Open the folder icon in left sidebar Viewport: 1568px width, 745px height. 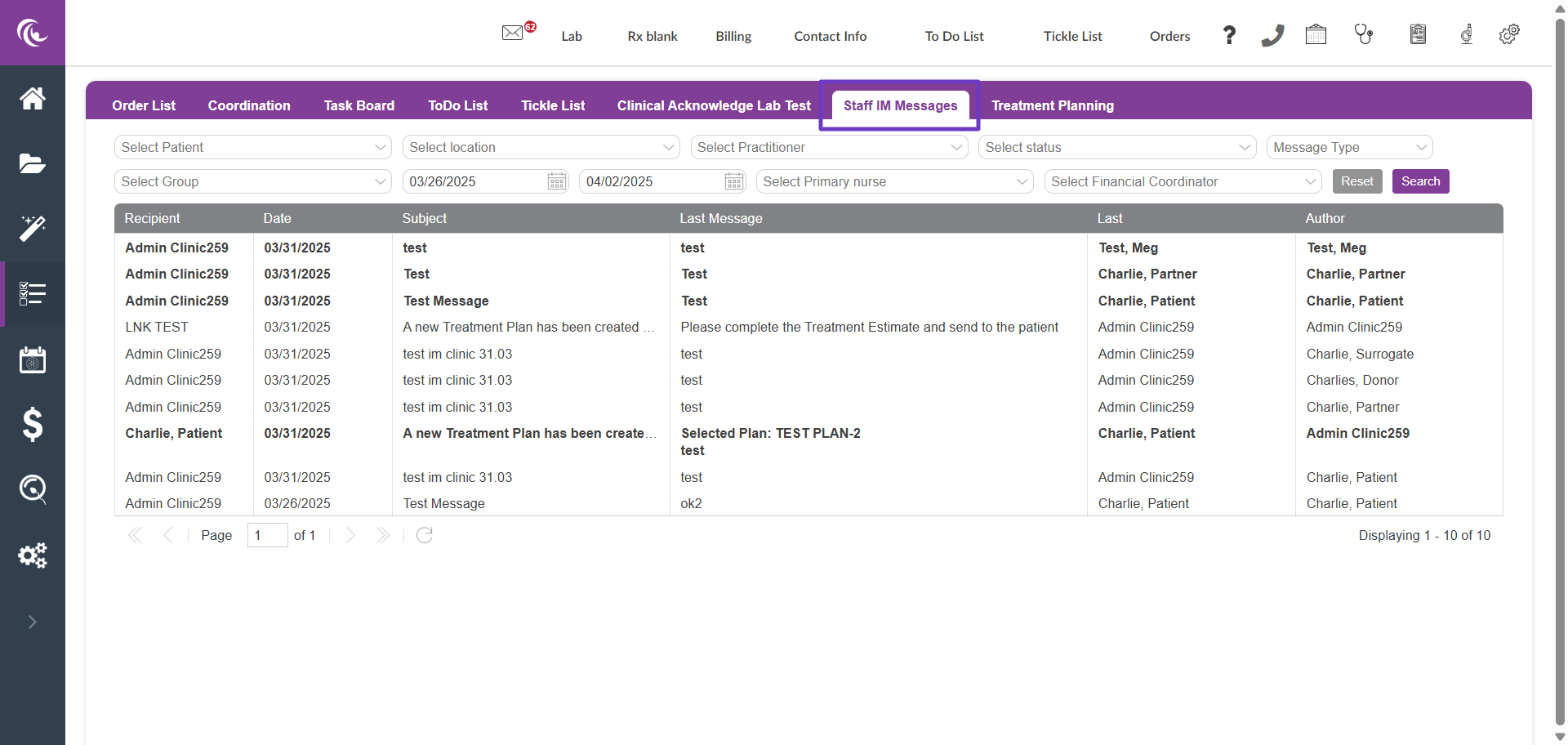33,163
